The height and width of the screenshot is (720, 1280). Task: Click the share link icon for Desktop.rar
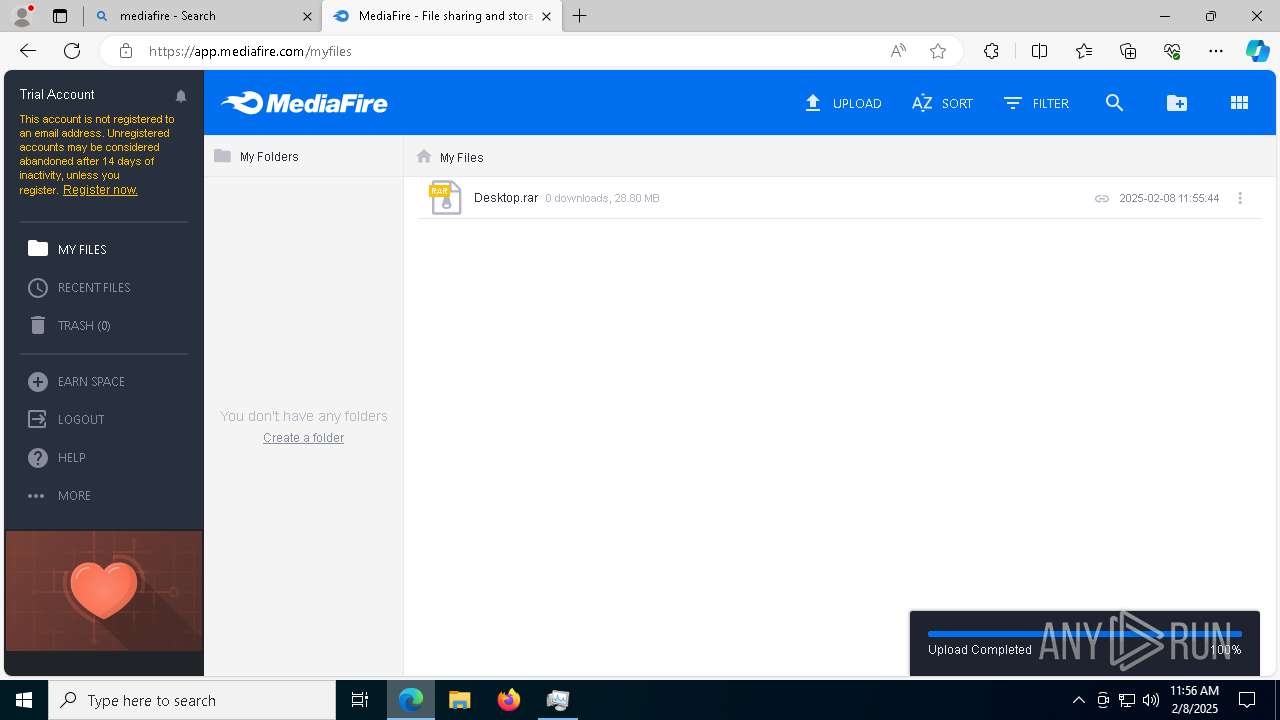pos(1101,199)
